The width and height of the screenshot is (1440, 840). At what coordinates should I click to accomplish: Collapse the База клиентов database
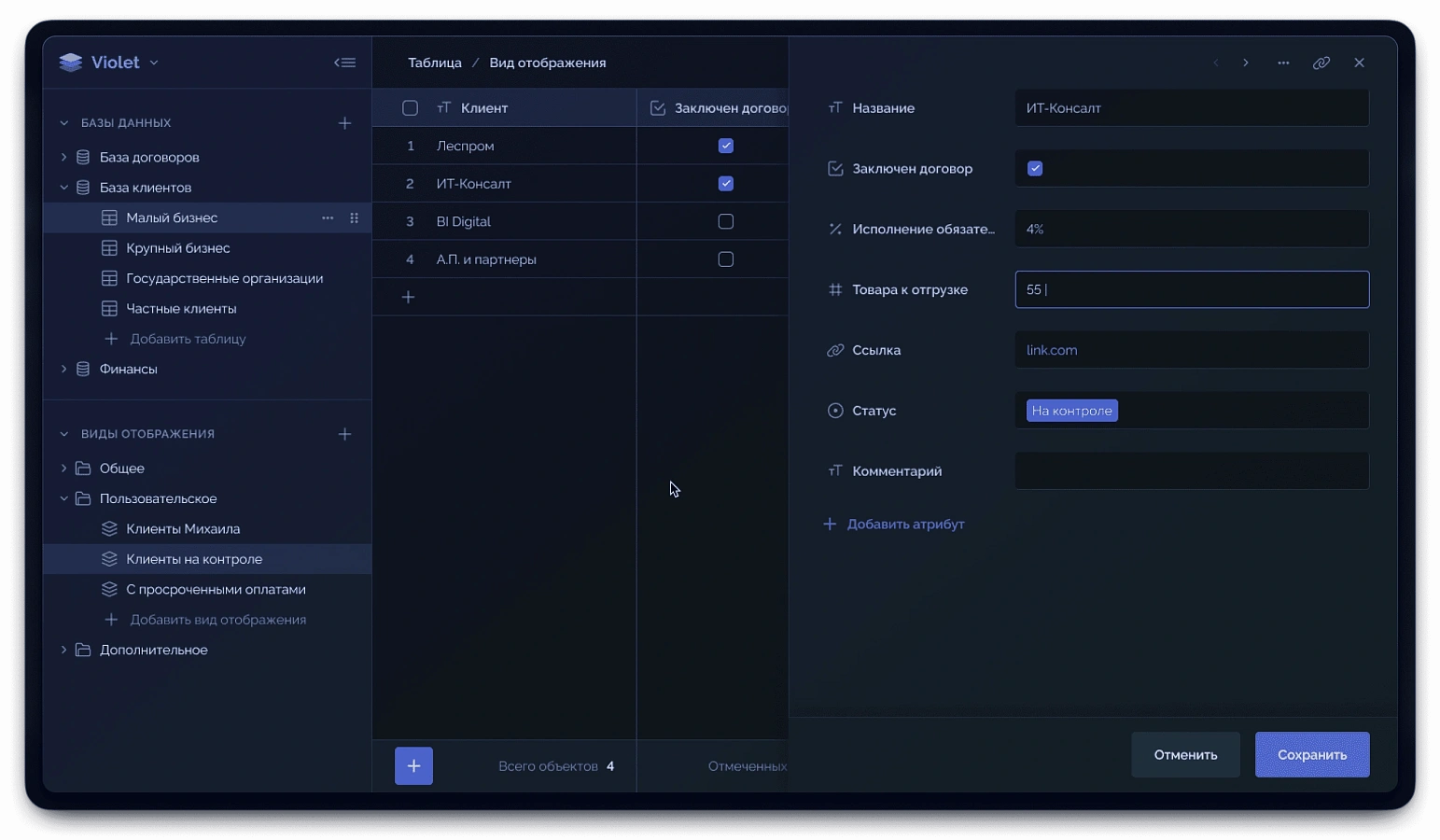click(x=63, y=188)
